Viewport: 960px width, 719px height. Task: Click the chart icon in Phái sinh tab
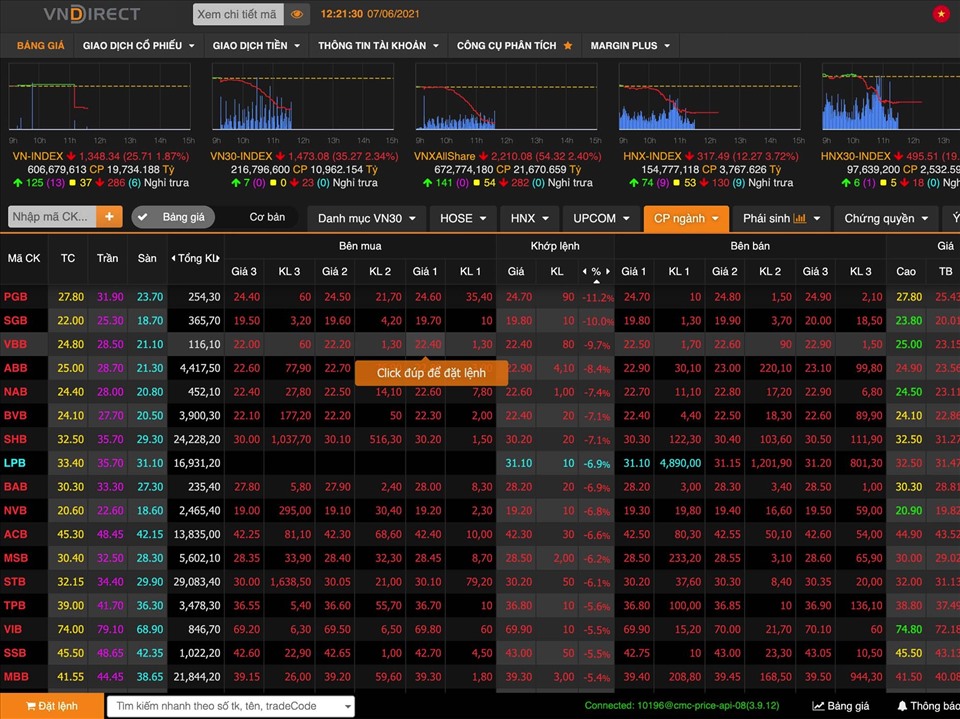pos(800,218)
